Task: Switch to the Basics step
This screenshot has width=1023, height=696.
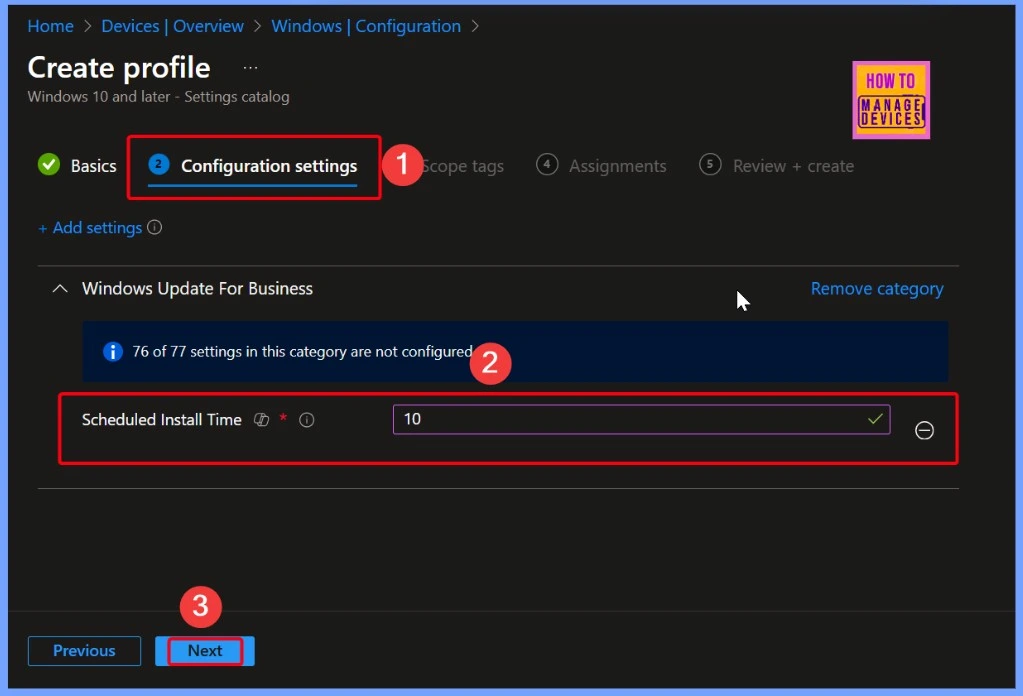Action: pos(77,166)
